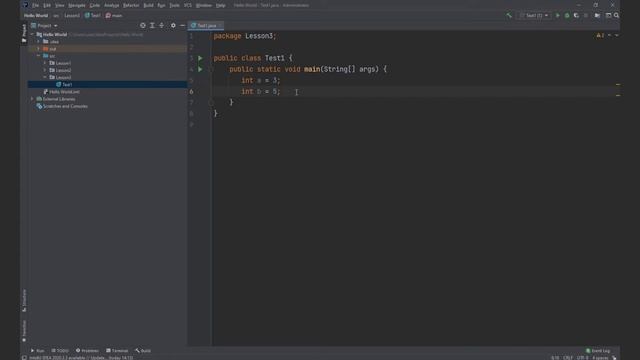Expand External Libraries node

coord(32,99)
